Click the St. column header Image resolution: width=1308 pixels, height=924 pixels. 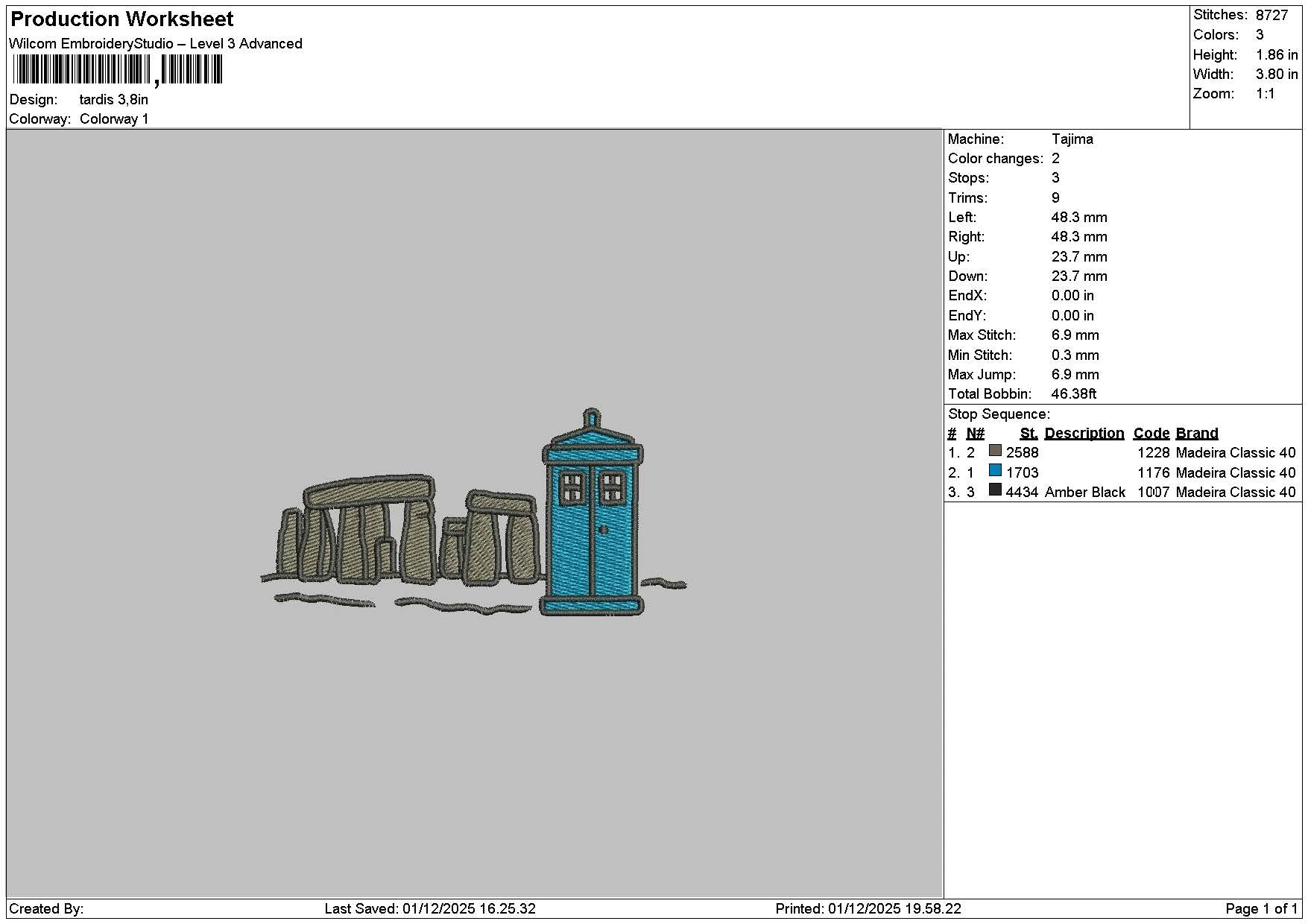pyautogui.click(x=1029, y=433)
